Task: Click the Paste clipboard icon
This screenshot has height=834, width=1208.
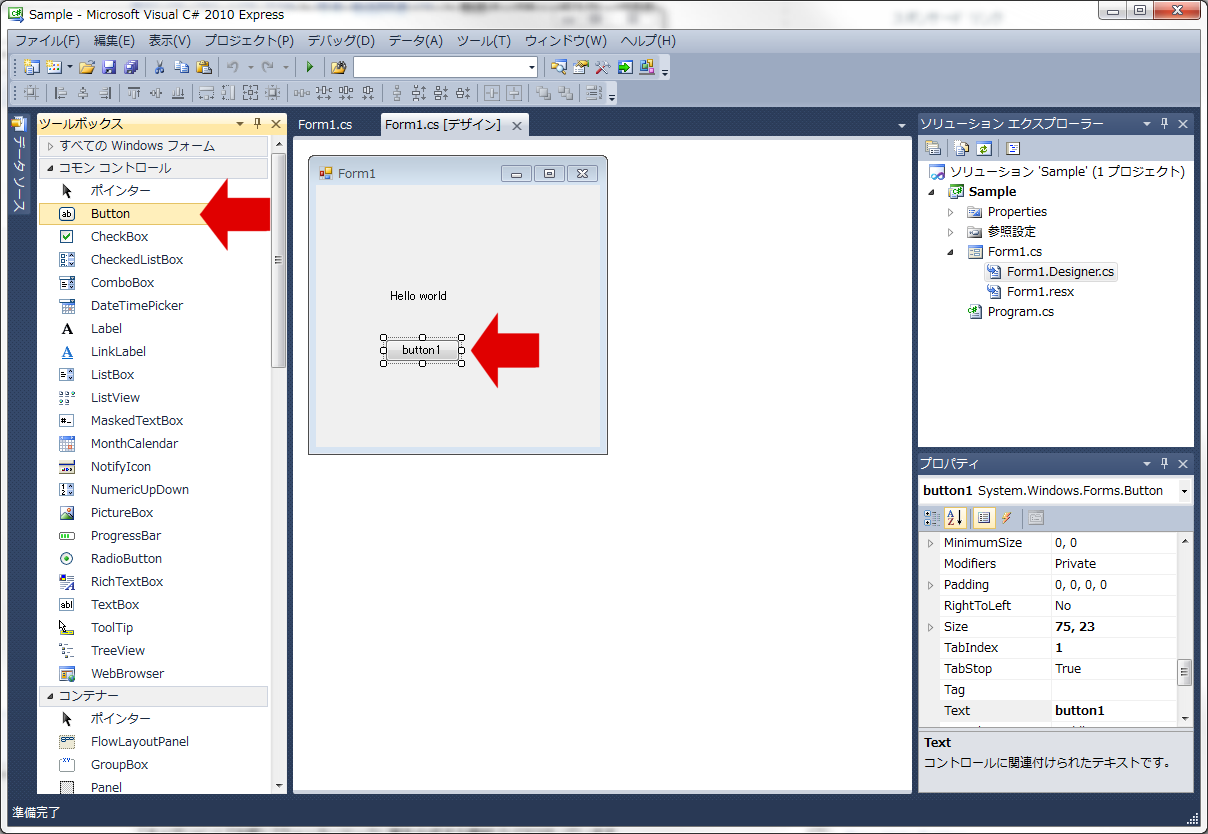Action: (x=204, y=67)
